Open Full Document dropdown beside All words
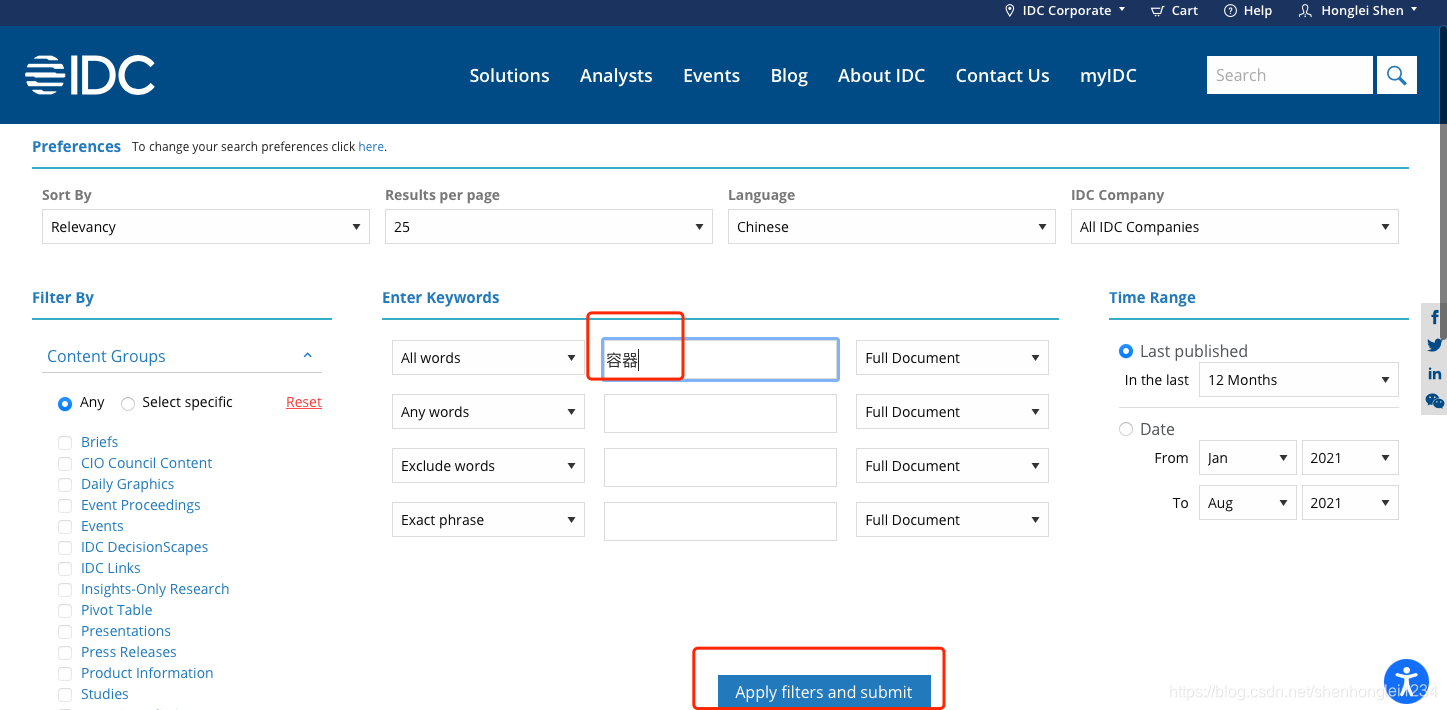The height and width of the screenshot is (710, 1447). click(952, 358)
